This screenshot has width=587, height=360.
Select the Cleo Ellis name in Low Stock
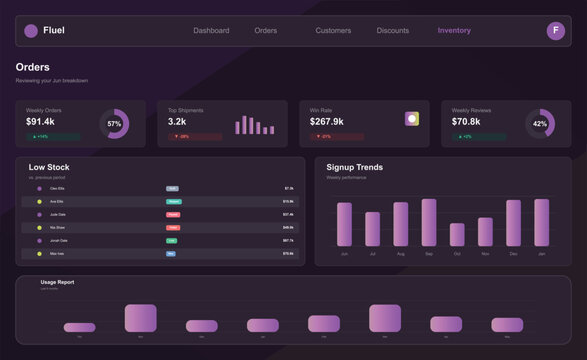coord(57,189)
